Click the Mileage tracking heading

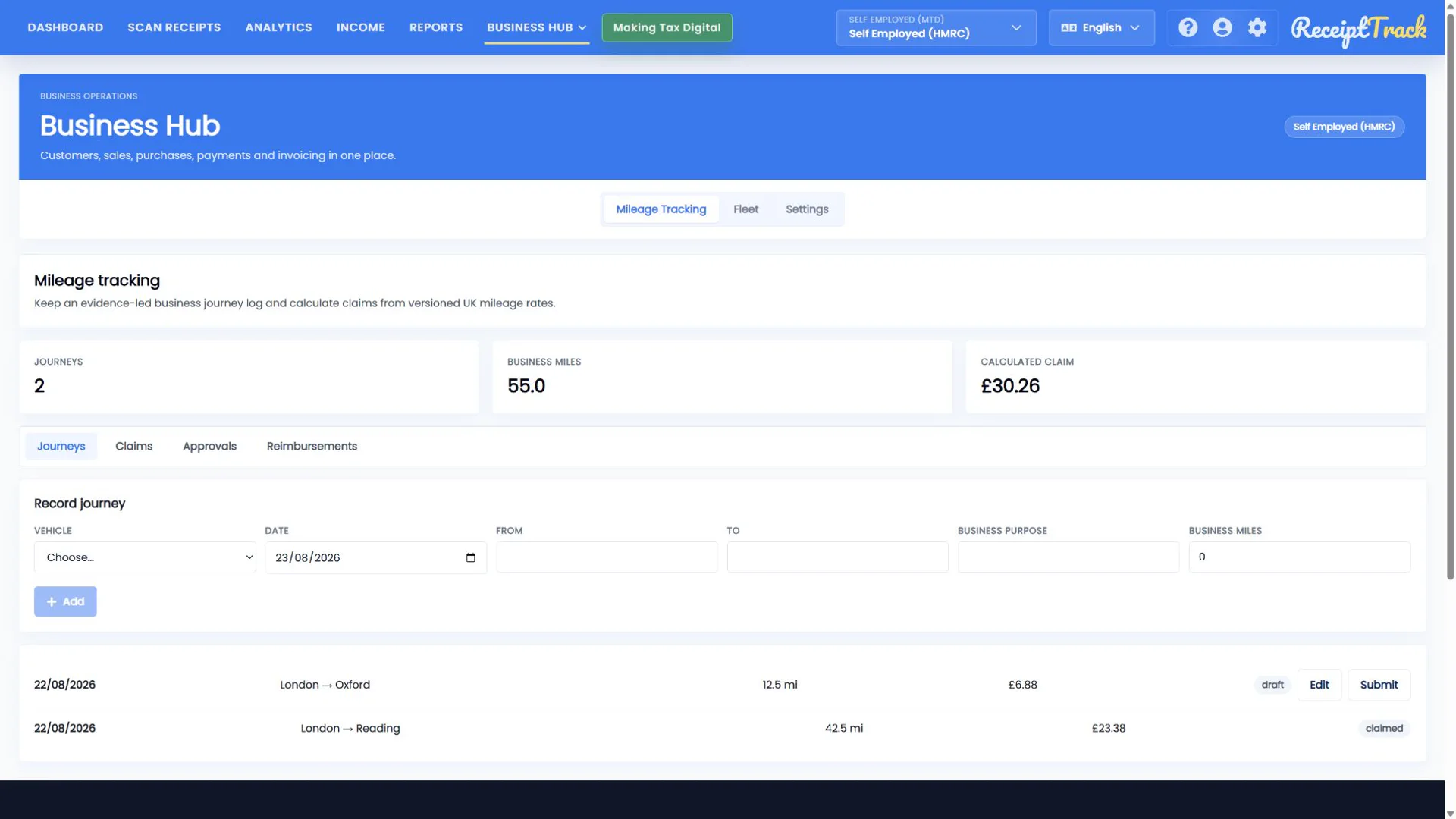pyautogui.click(x=96, y=281)
